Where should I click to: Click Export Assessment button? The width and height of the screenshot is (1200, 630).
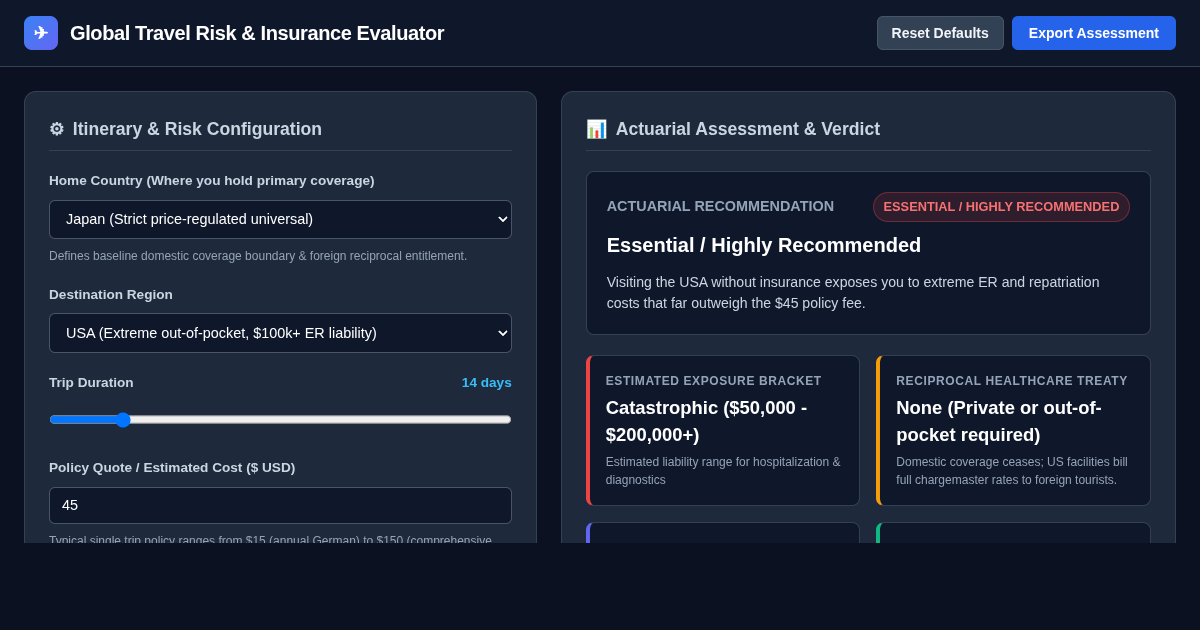(x=1094, y=33)
